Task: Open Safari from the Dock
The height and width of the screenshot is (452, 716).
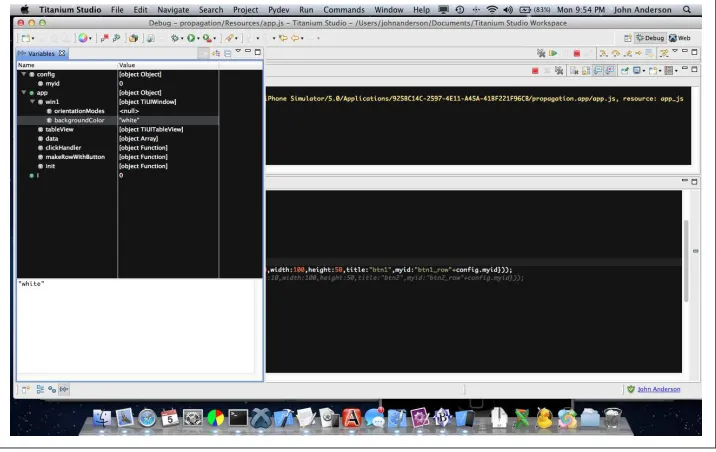Action: 147,418
